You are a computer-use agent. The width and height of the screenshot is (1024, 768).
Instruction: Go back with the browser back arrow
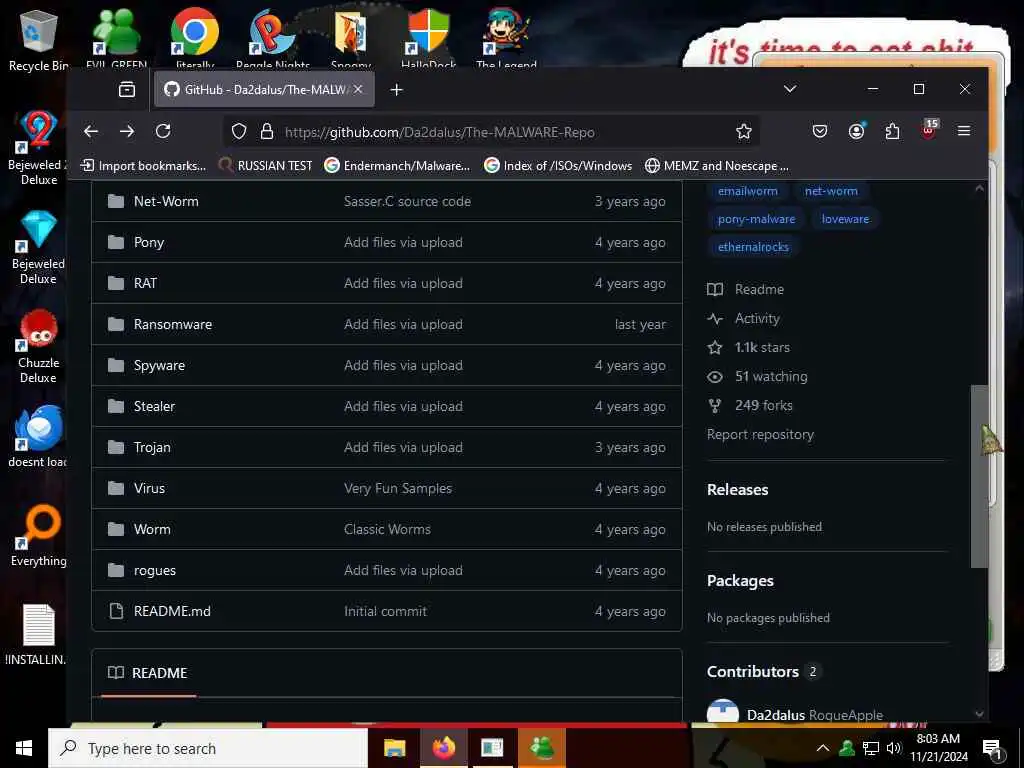[91, 131]
